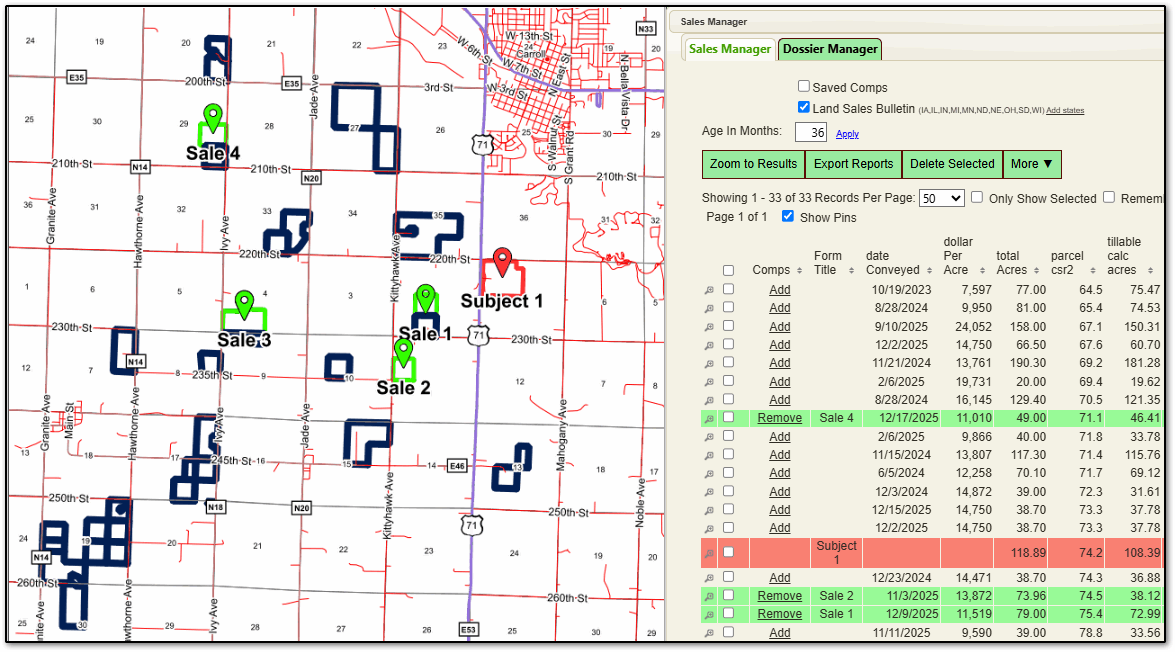The image size is (1175, 652).
Task: Open the More dropdown menu
Action: tap(1032, 164)
